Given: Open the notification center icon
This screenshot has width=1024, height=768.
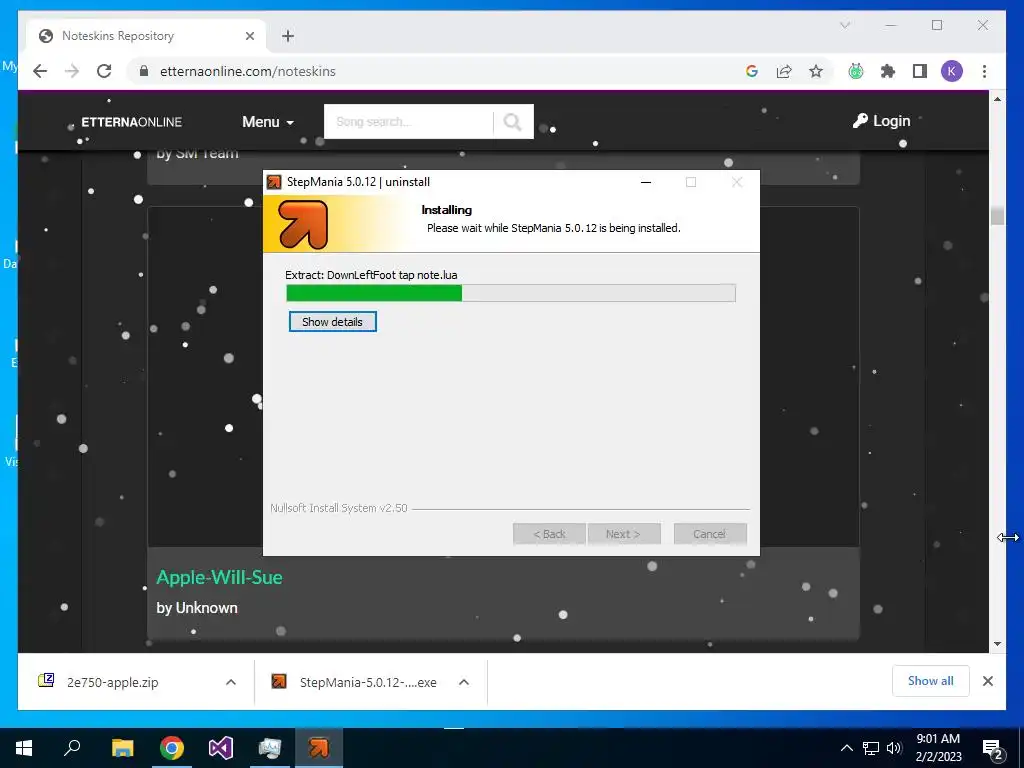Looking at the screenshot, I should tap(993, 749).
